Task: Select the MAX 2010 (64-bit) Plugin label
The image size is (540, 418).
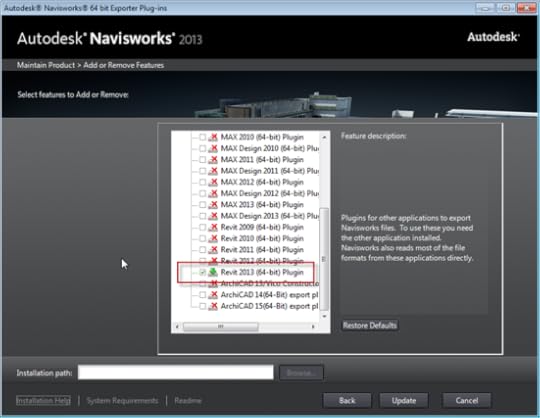Action: tap(262, 137)
